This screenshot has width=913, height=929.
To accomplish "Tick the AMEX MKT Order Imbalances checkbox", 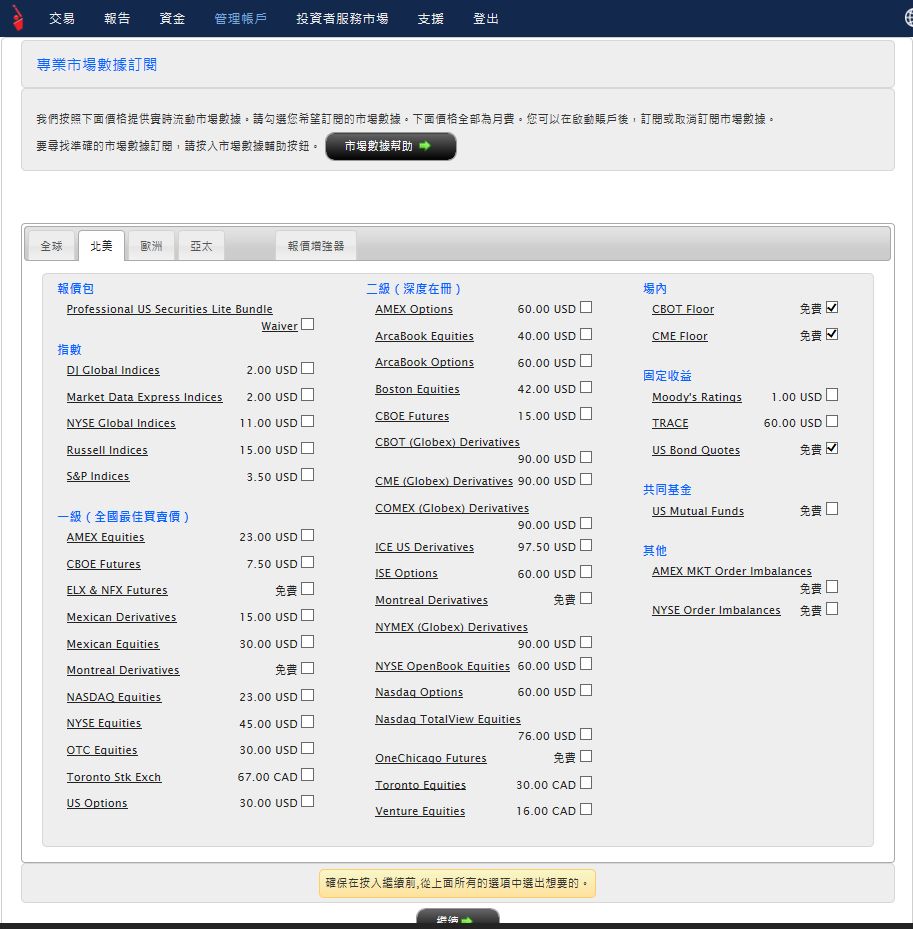I will pyautogui.click(x=832, y=587).
